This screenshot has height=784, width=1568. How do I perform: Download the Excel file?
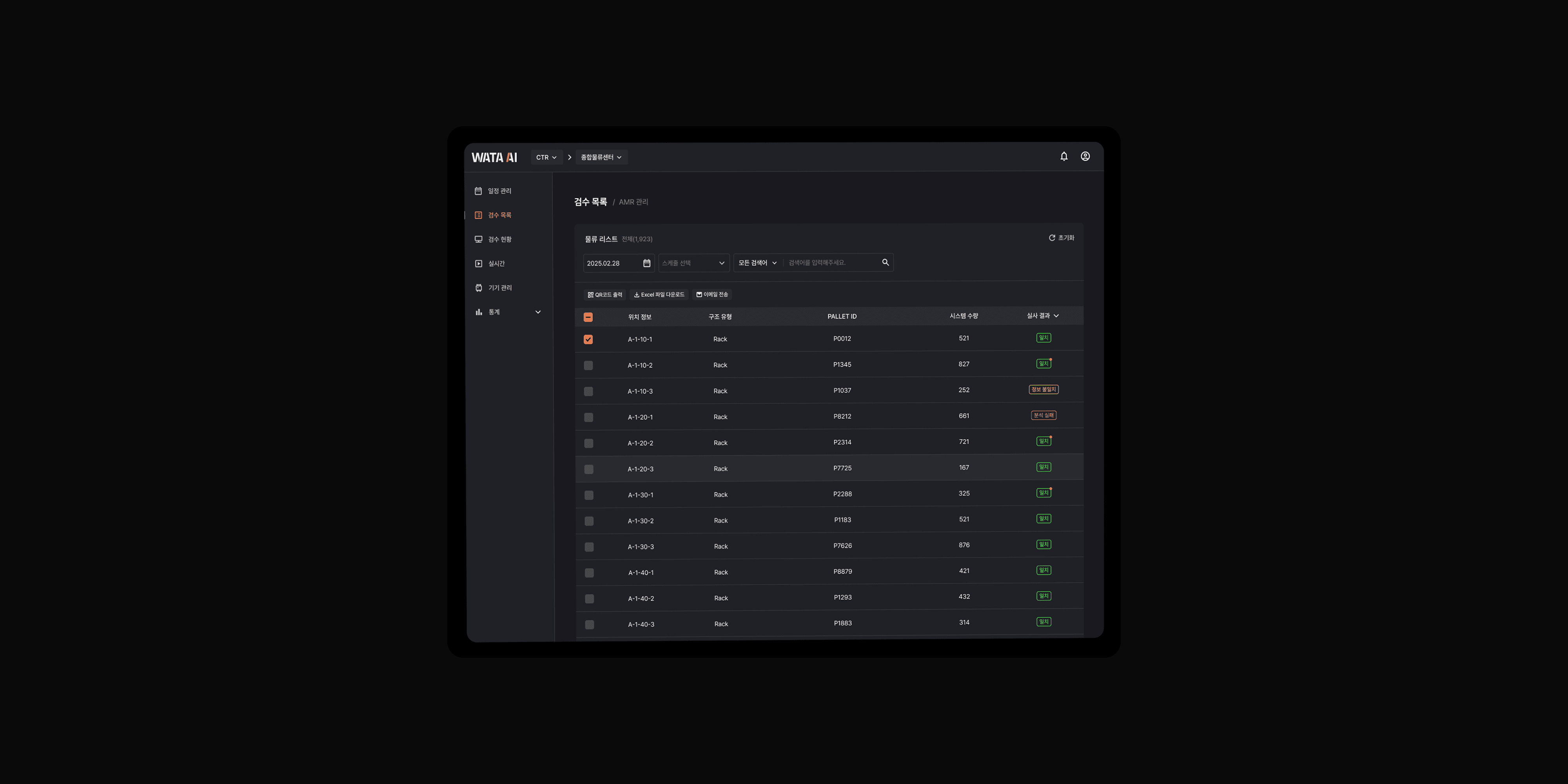(659, 295)
